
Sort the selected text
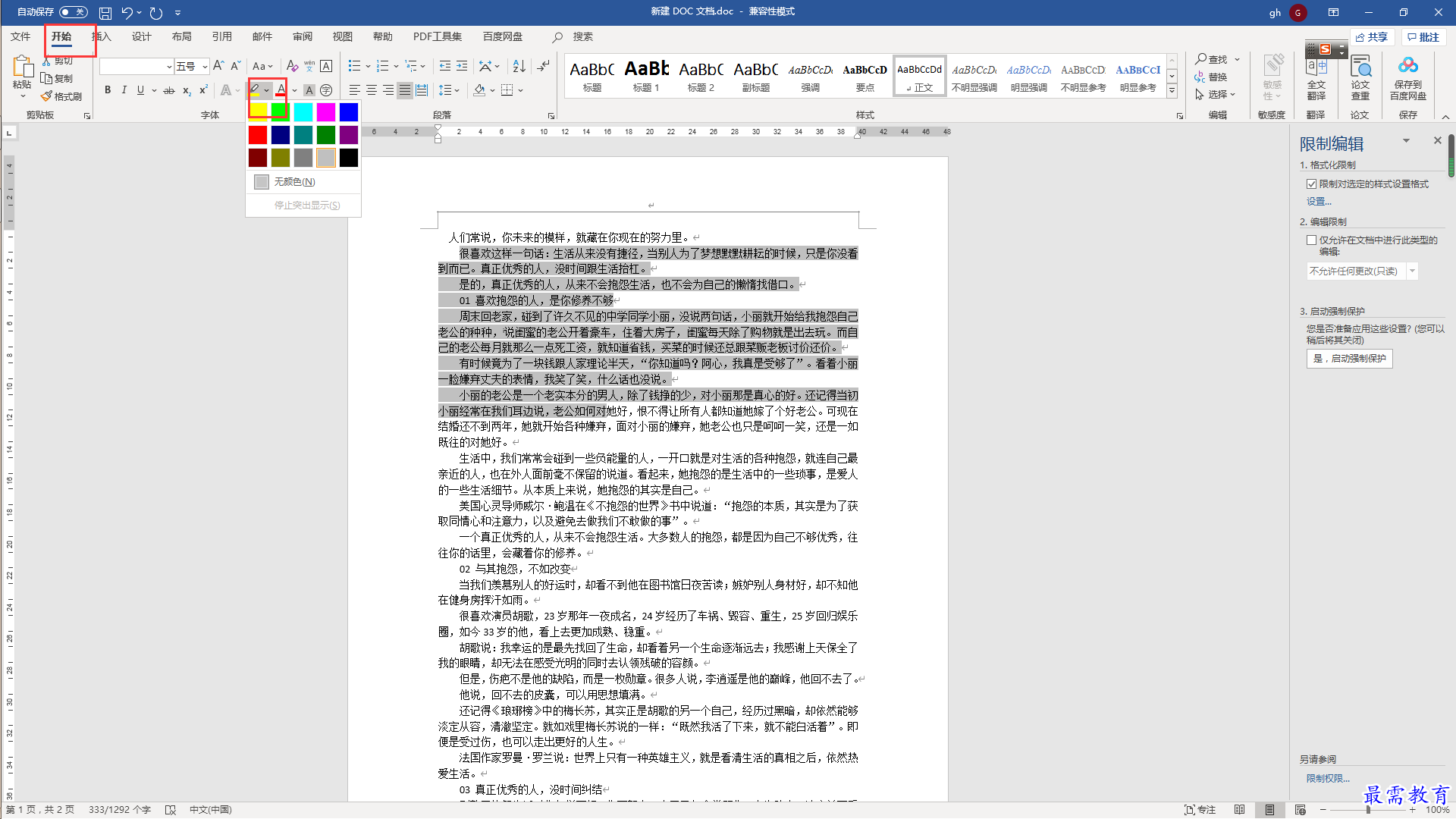point(519,66)
